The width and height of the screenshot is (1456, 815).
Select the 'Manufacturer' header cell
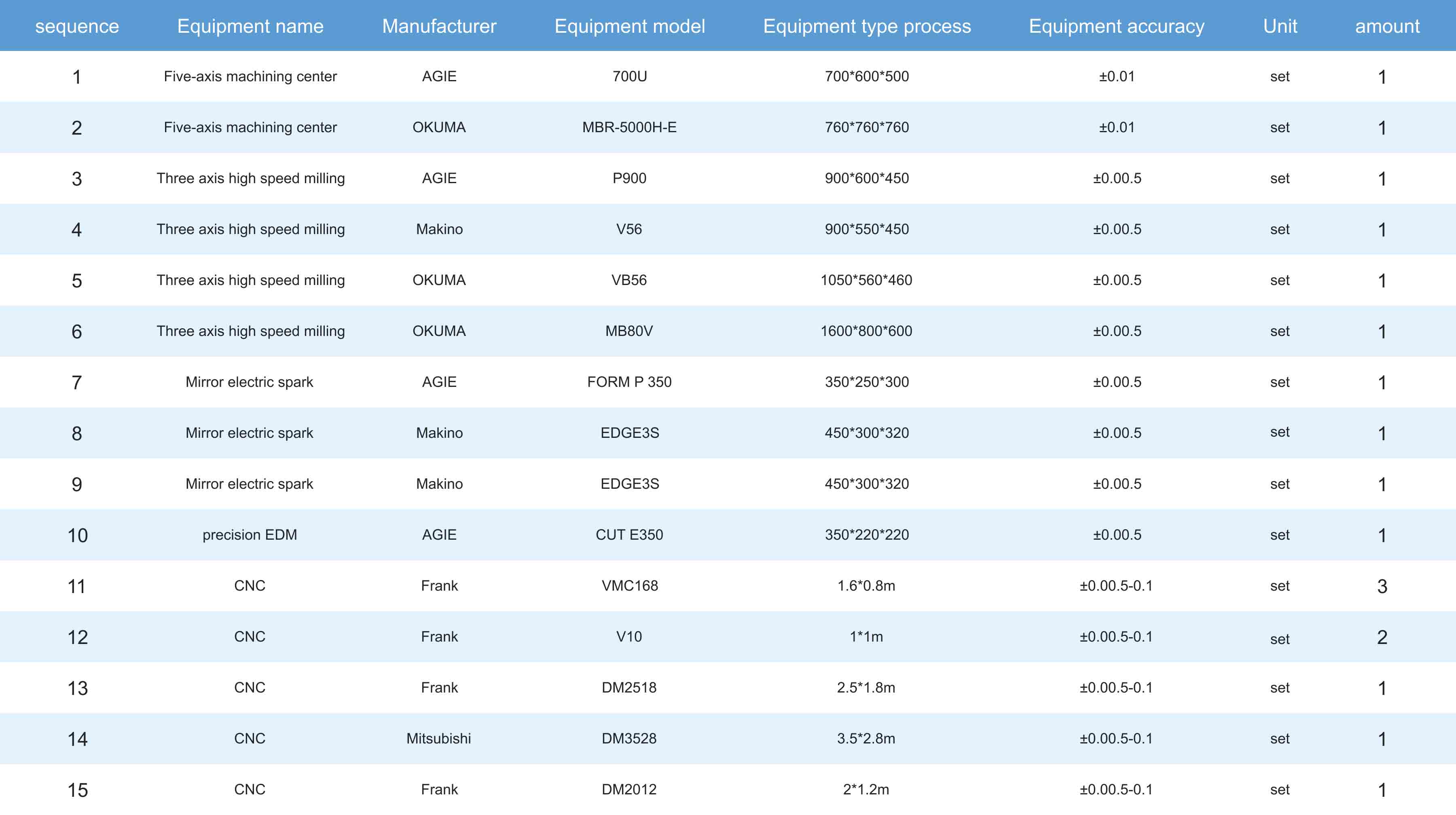[x=438, y=26]
